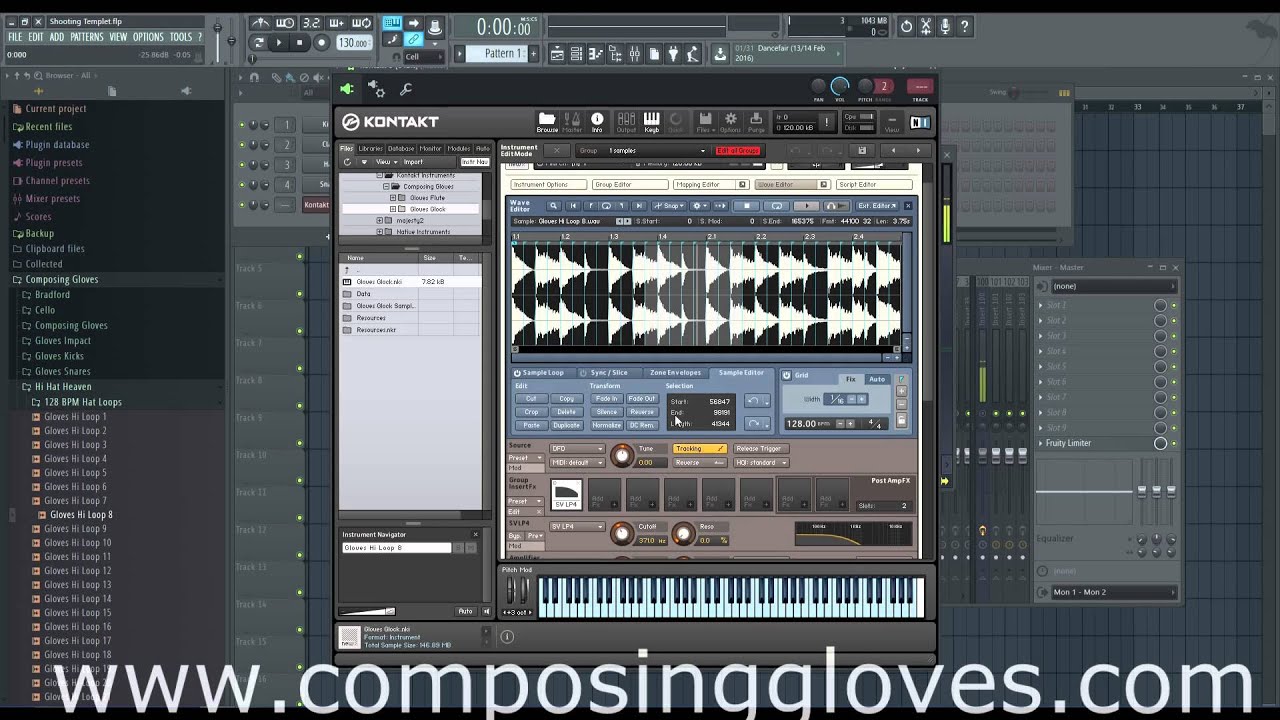1280x720 pixels.
Task: Adjust the Reso knob
Action: pos(683,533)
